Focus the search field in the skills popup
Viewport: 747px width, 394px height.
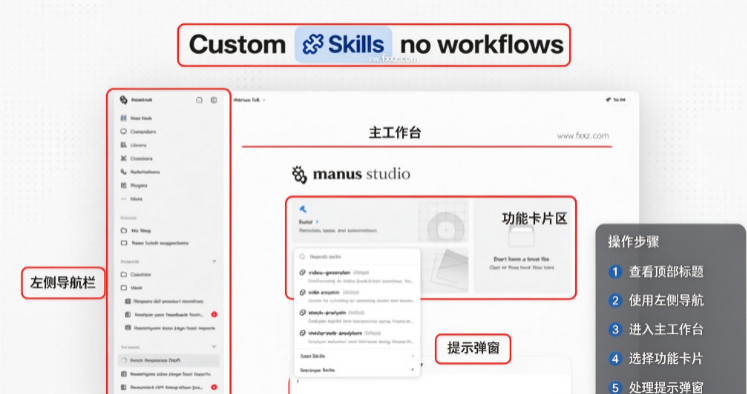tap(357, 256)
